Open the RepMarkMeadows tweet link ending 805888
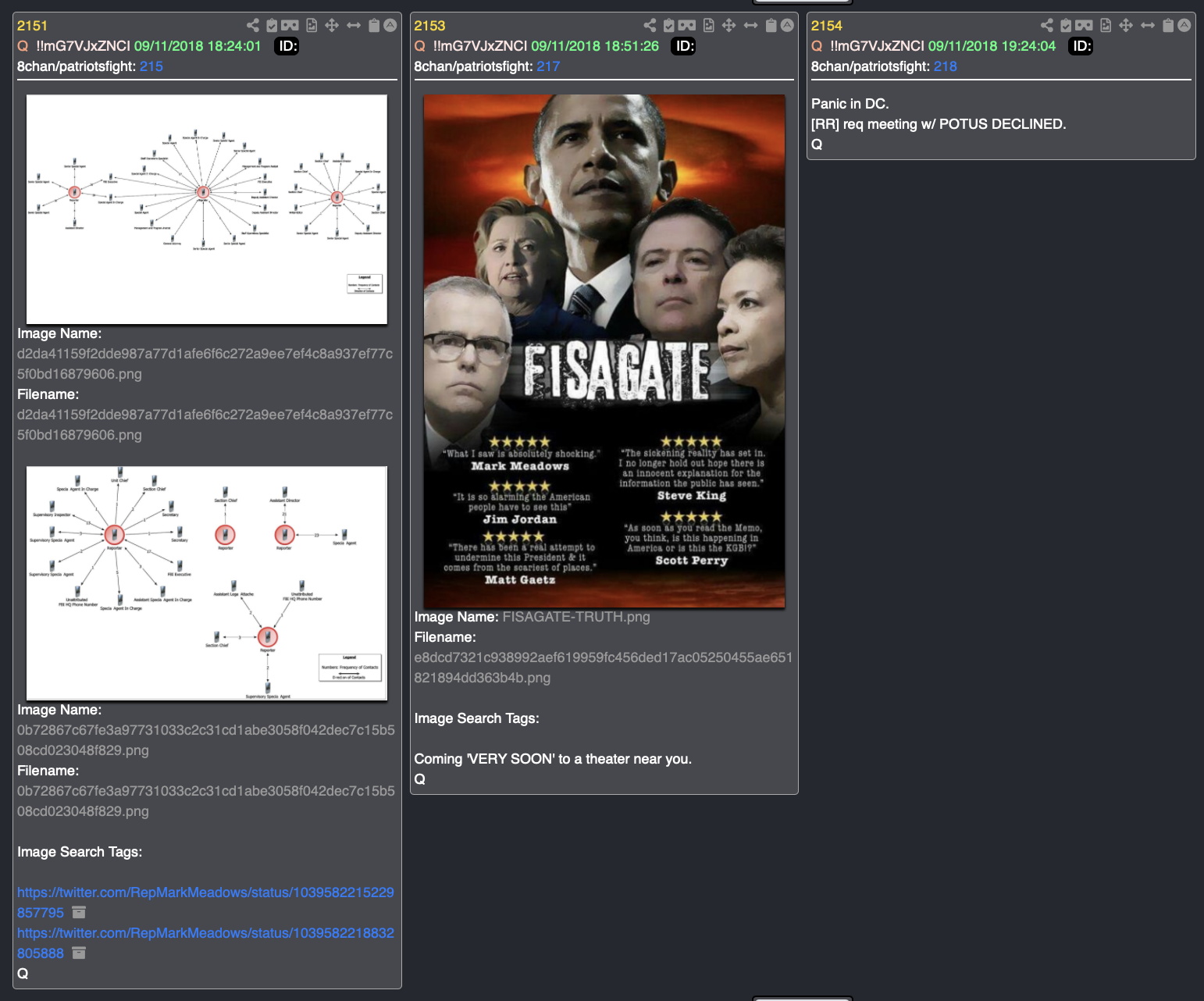This screenshot has width=1204, height=1001. click(x=205, y=943)
